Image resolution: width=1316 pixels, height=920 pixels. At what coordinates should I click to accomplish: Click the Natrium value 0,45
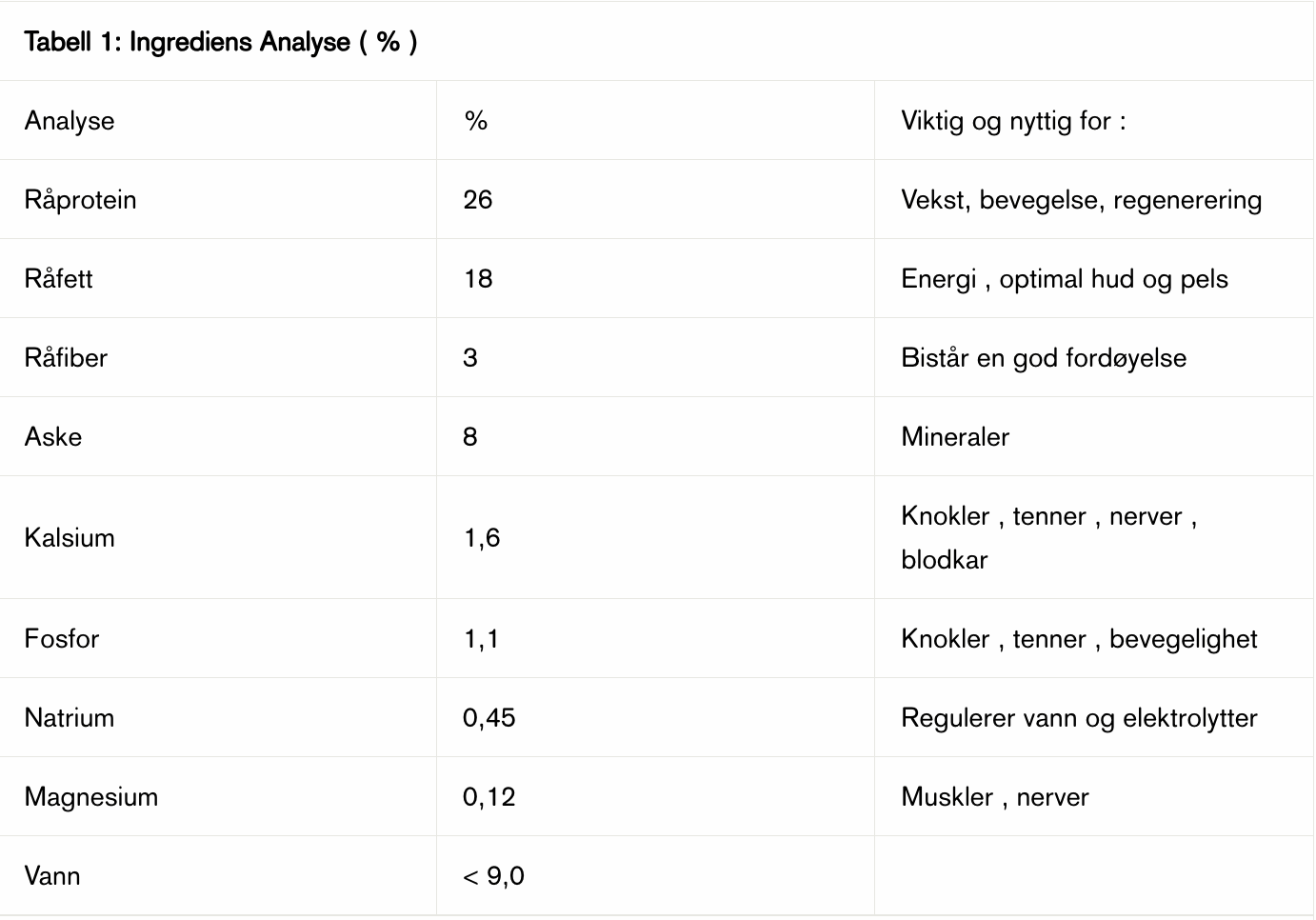pos(489,718)
